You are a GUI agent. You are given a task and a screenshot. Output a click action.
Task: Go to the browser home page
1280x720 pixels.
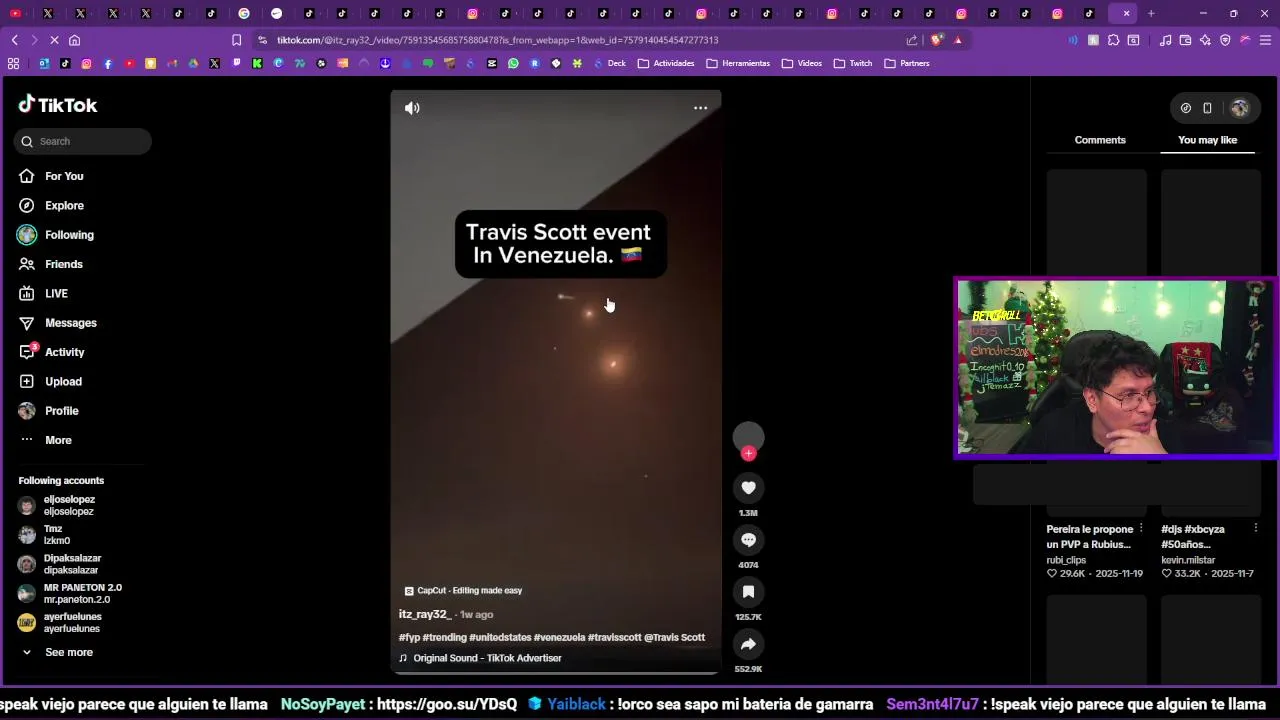(74, 40)
